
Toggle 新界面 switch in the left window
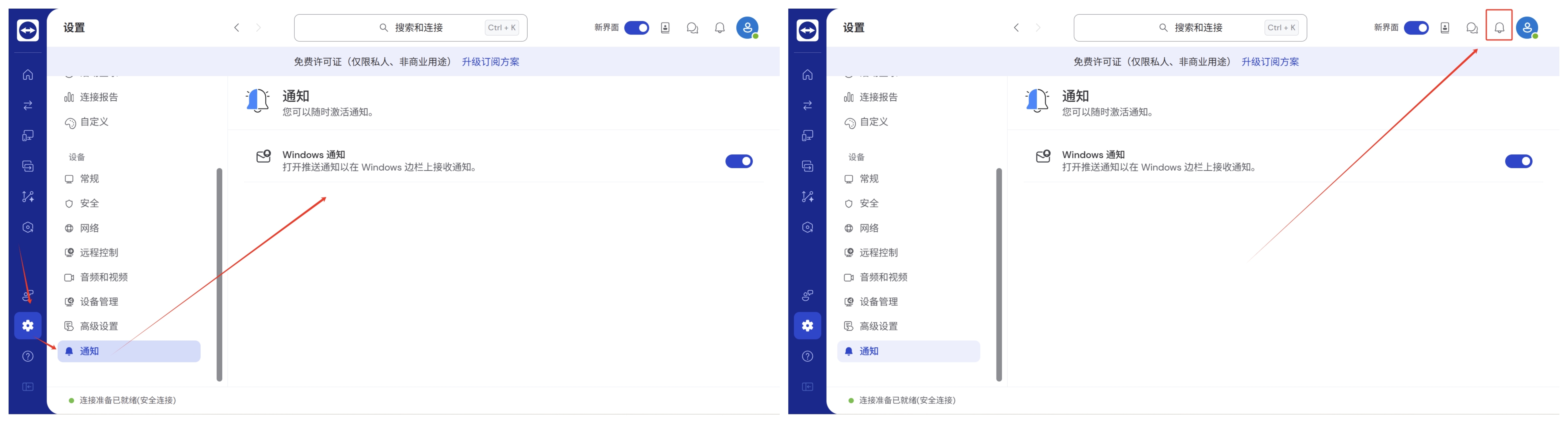pyautogui.click(x=637, y=28)
